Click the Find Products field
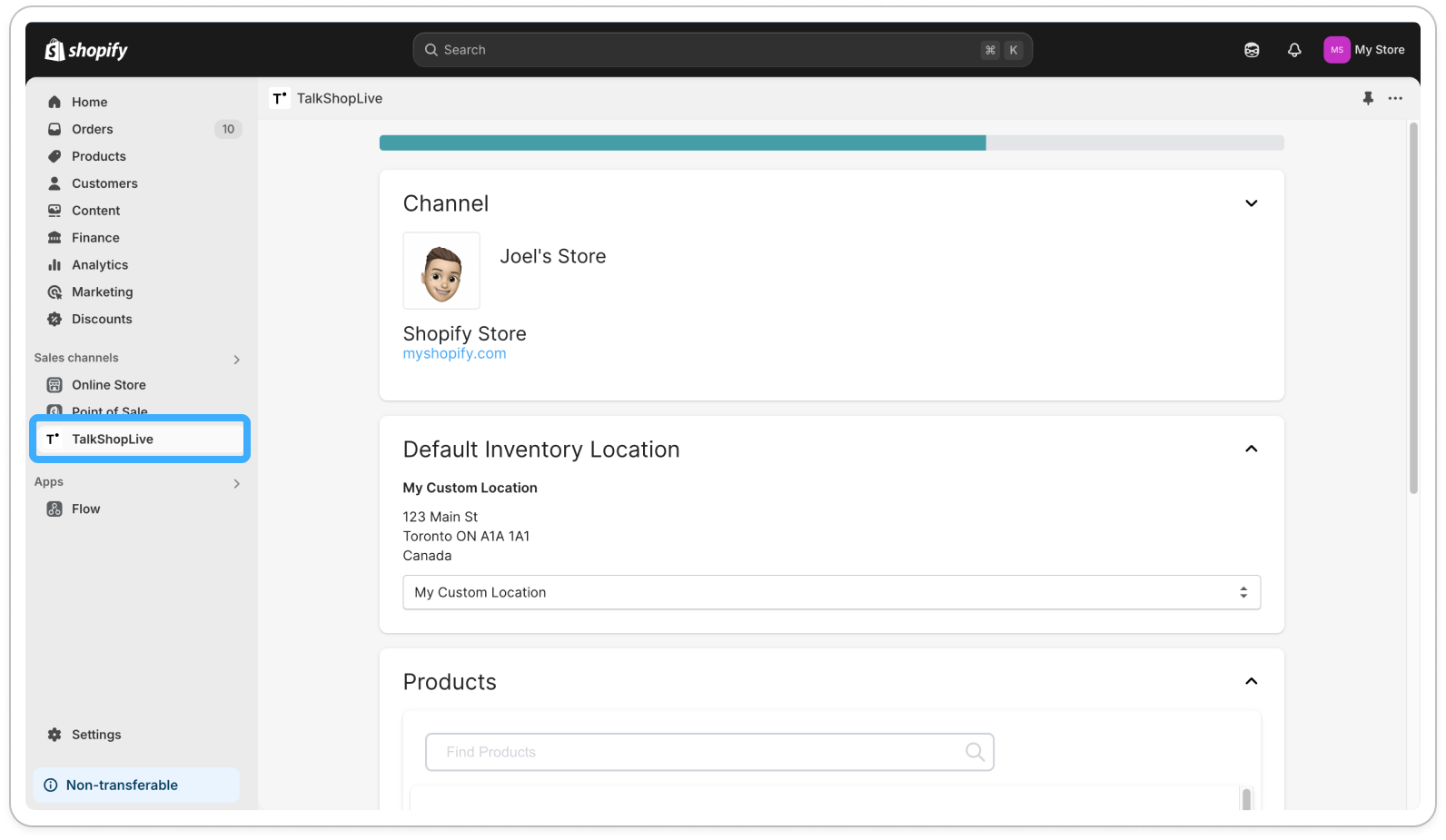The image size is (1446, 840). pyautogui.click(x=709, y=752)
